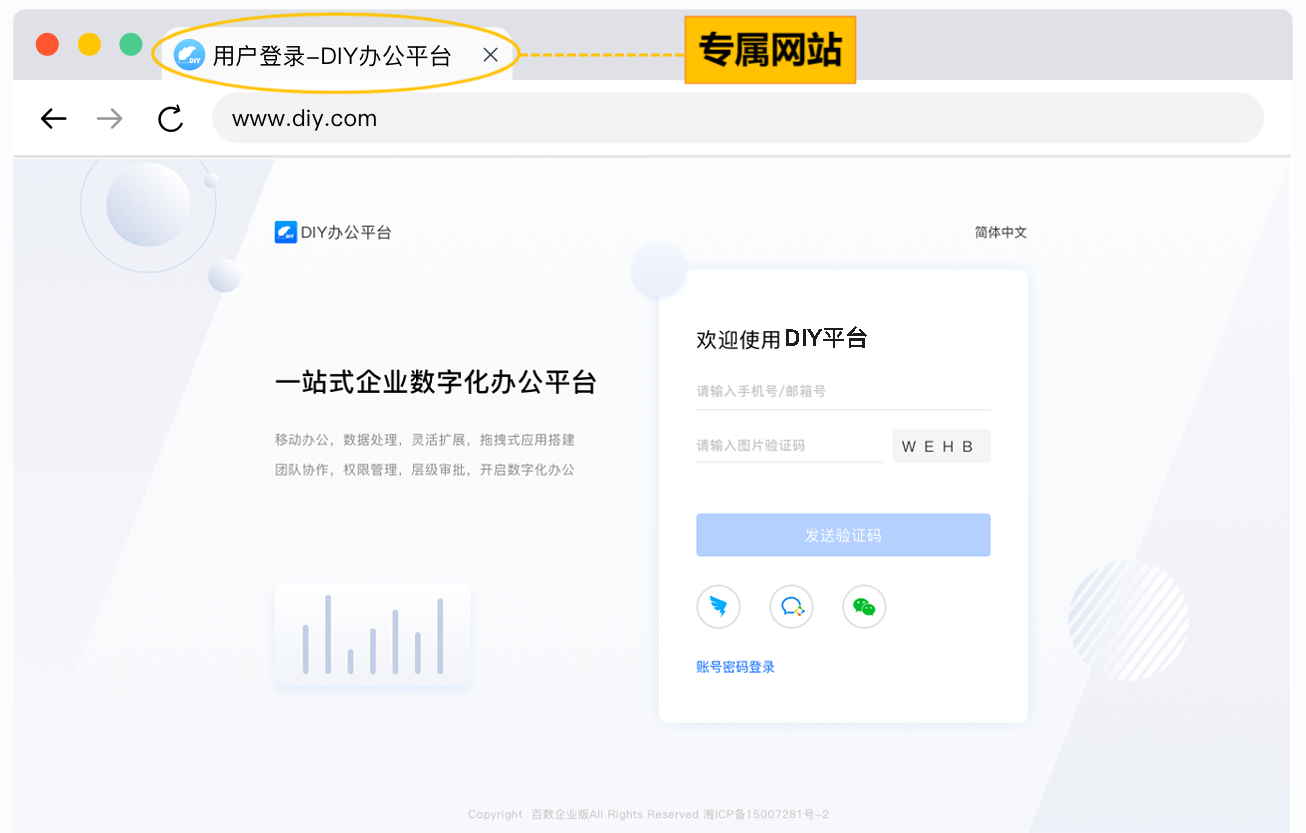1306x833 pixels.
Task: Reload the page with the refresh icon
Action: (171, 119)
